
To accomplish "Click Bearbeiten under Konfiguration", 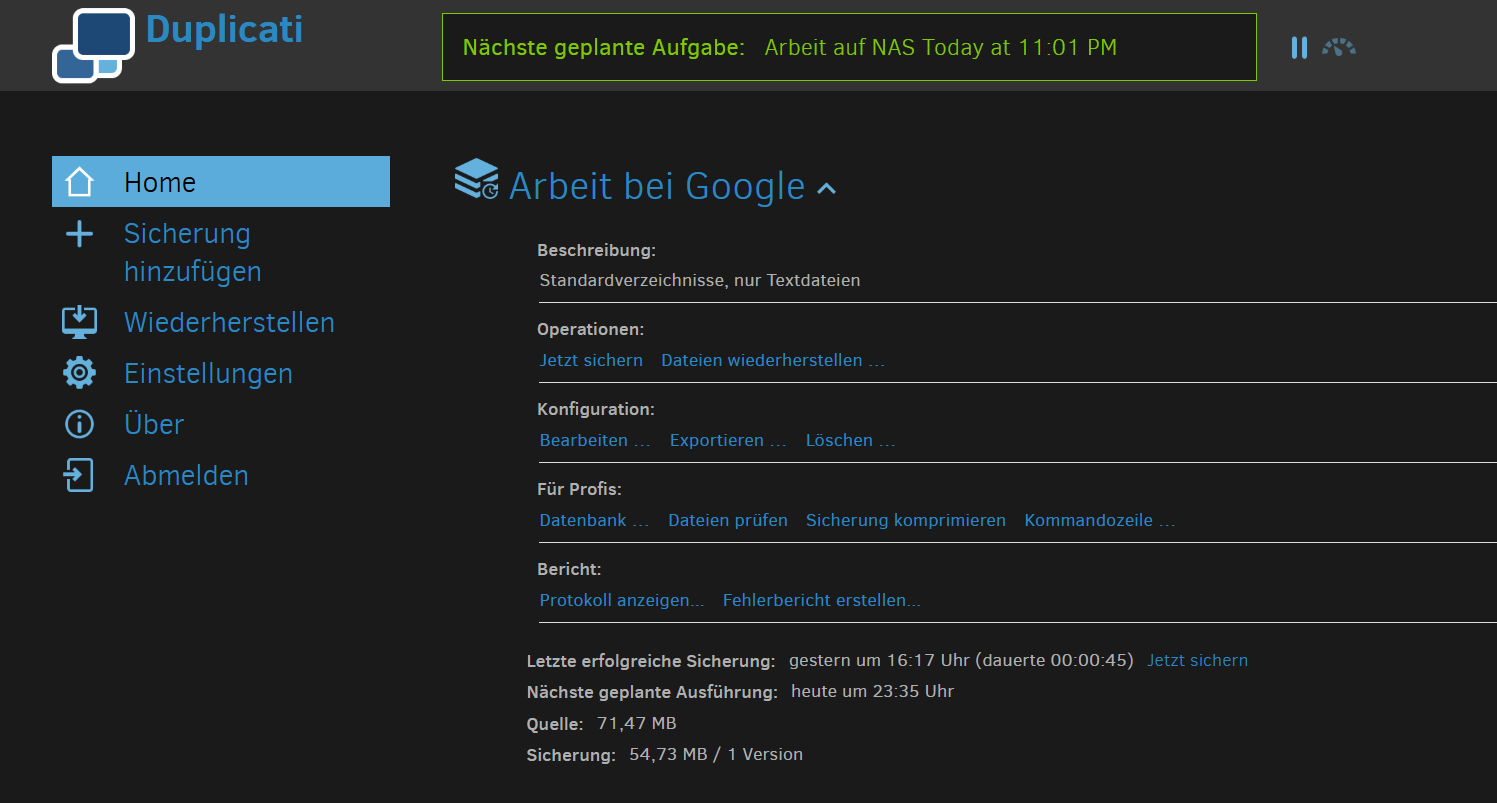I will coord(595,440).
